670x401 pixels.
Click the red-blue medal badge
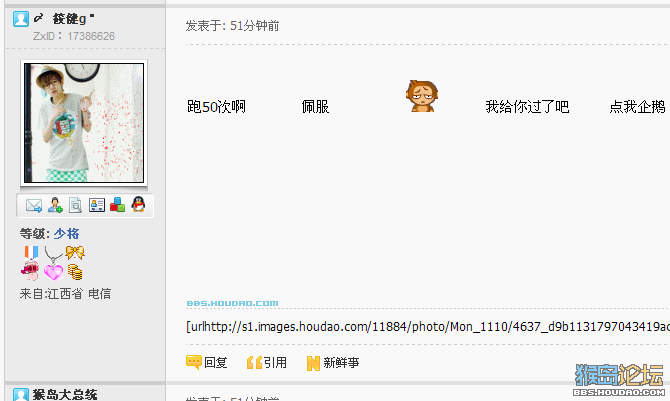pyautogui.click(x=31, y=252)
